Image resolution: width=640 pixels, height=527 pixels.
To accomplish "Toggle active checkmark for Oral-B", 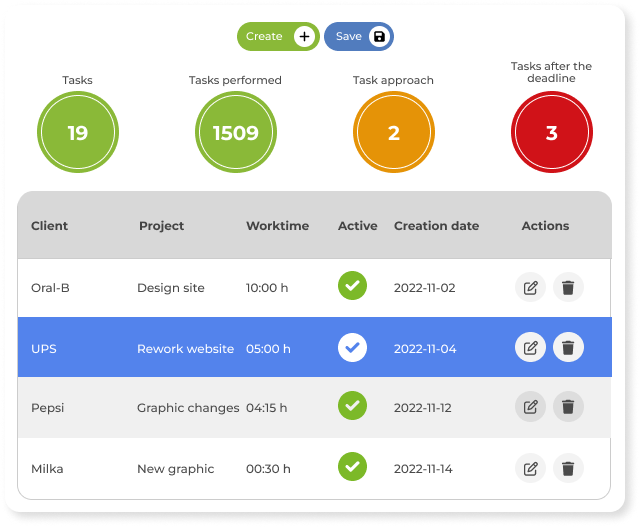I will (x=352, y=286).
